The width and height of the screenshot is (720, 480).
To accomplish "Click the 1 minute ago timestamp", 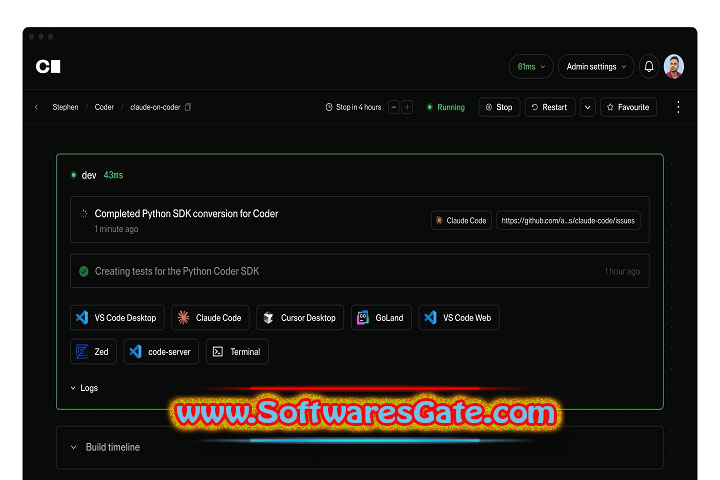I will pos(116,229).
